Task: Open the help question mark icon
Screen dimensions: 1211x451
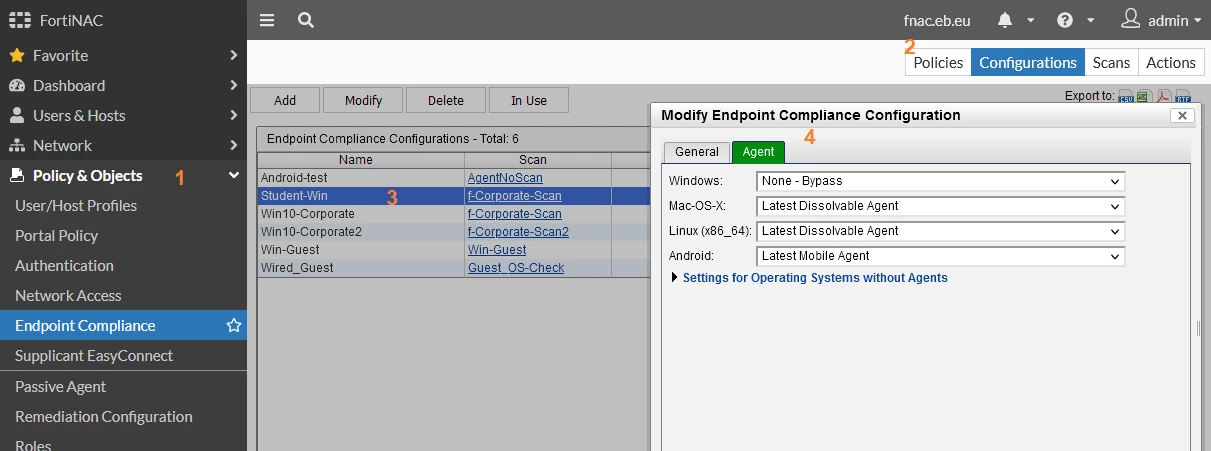Action: click(1065, 20)
